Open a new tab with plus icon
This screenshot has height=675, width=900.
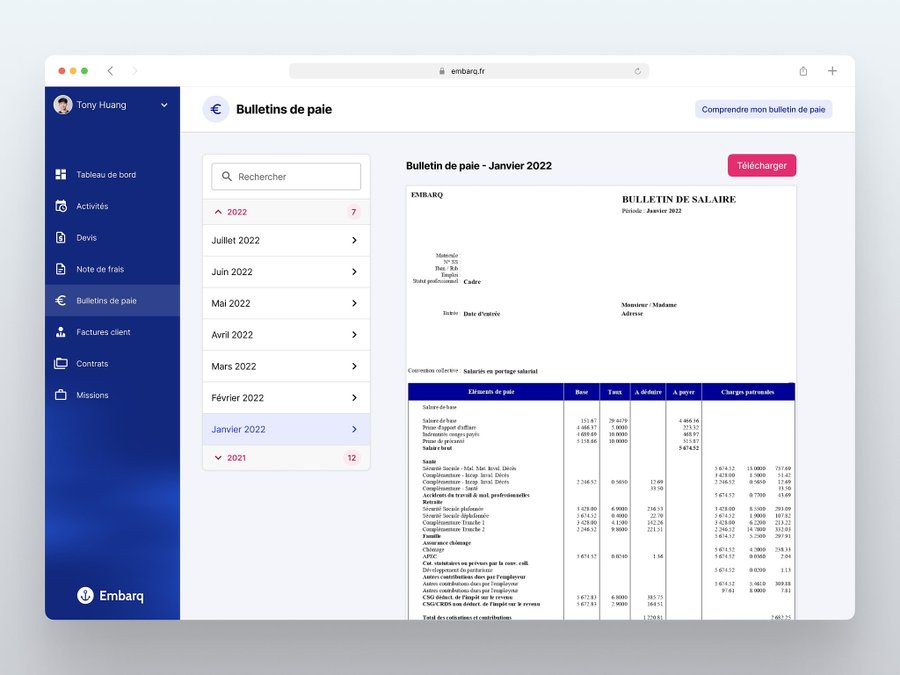pos(832,71)
